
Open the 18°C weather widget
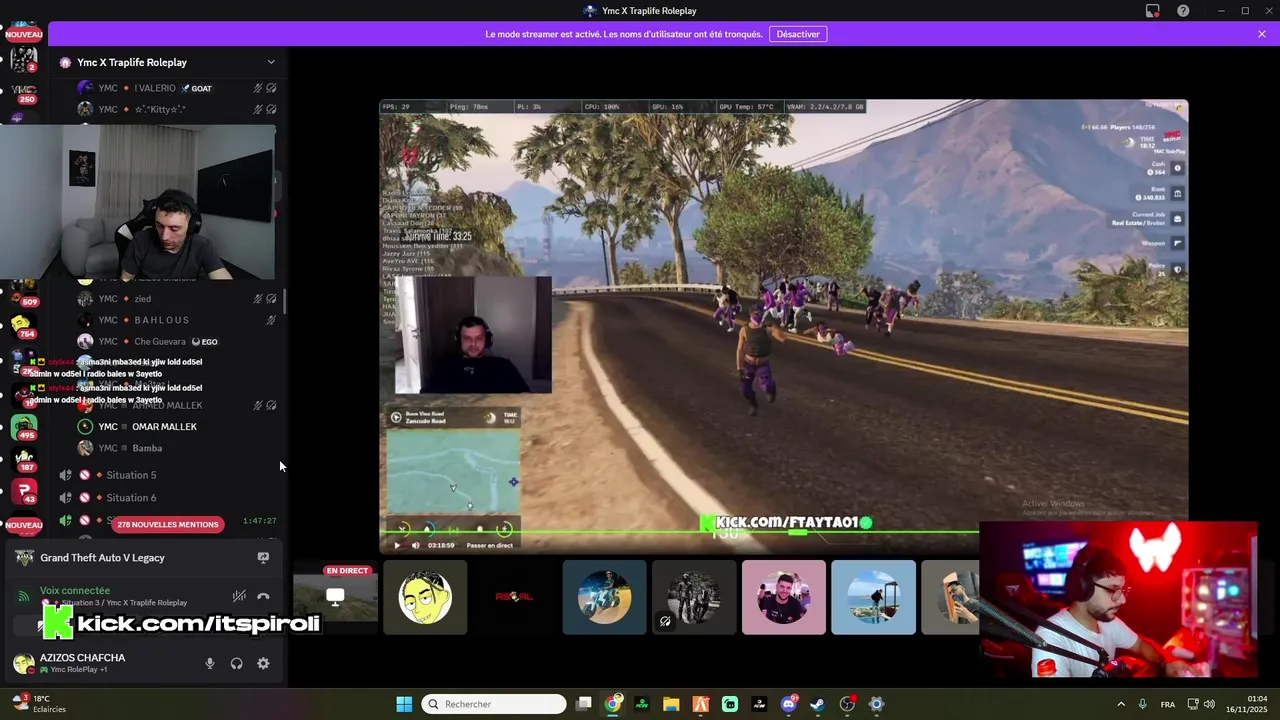38,704
